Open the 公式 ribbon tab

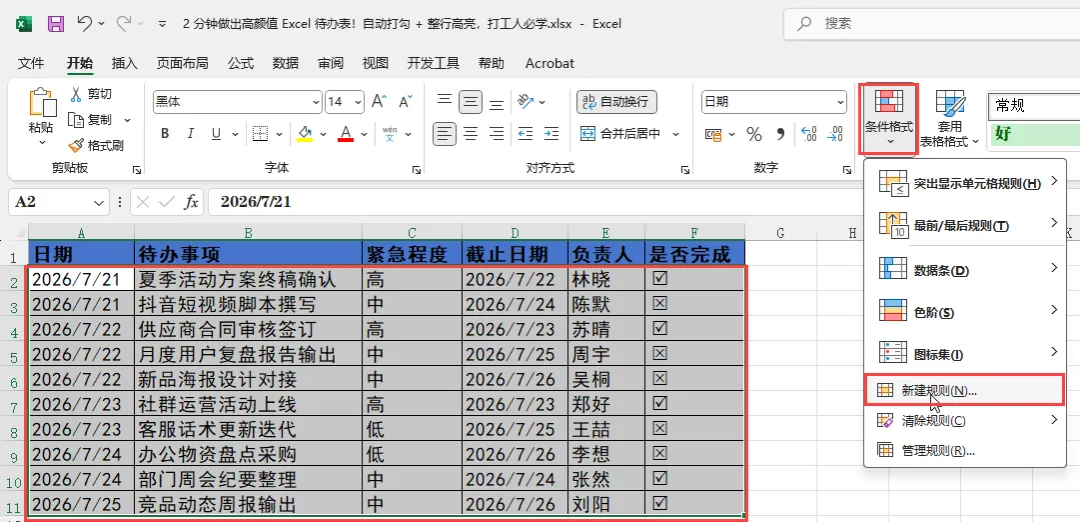pyautogui.click(x=241, y=63)
